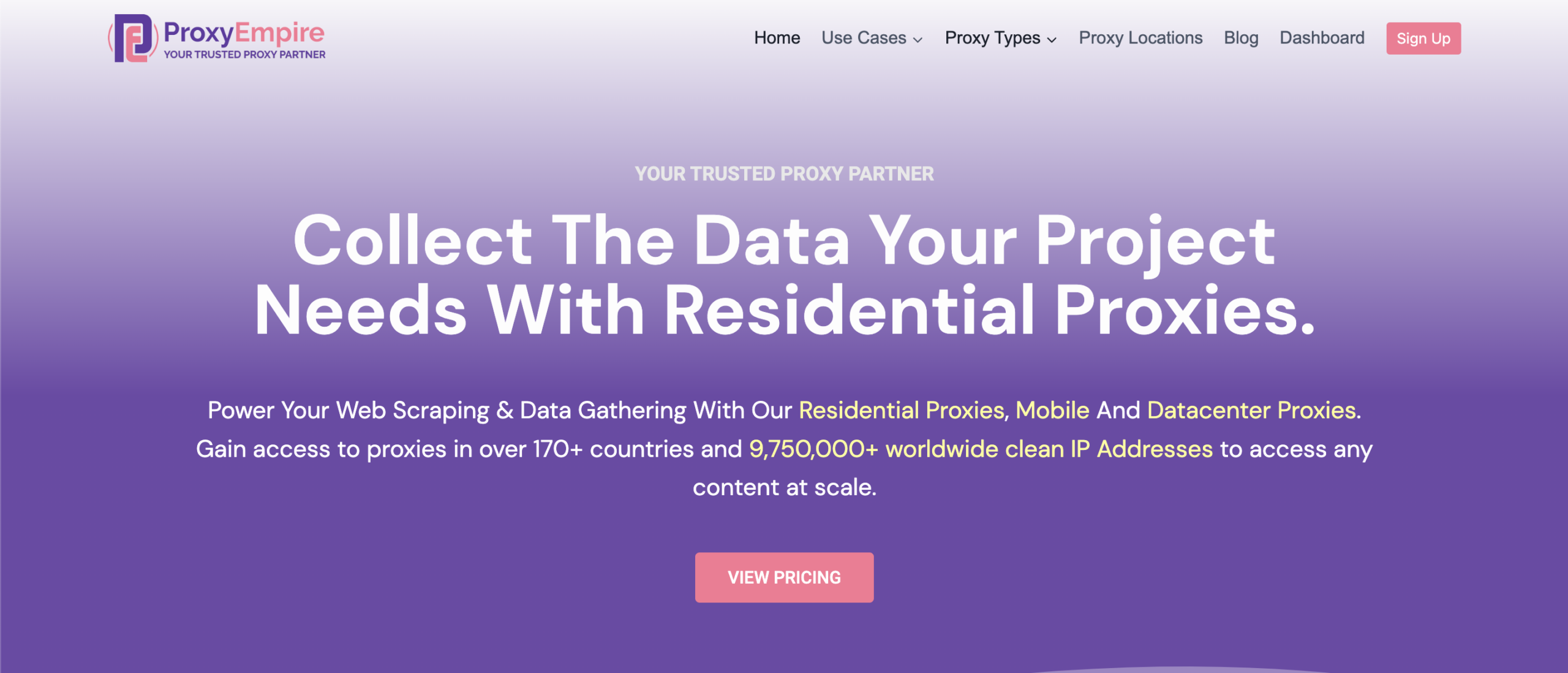Go to the Home nav item
1568x673 pixels.
pyautogui.click(x=777, y=38)
